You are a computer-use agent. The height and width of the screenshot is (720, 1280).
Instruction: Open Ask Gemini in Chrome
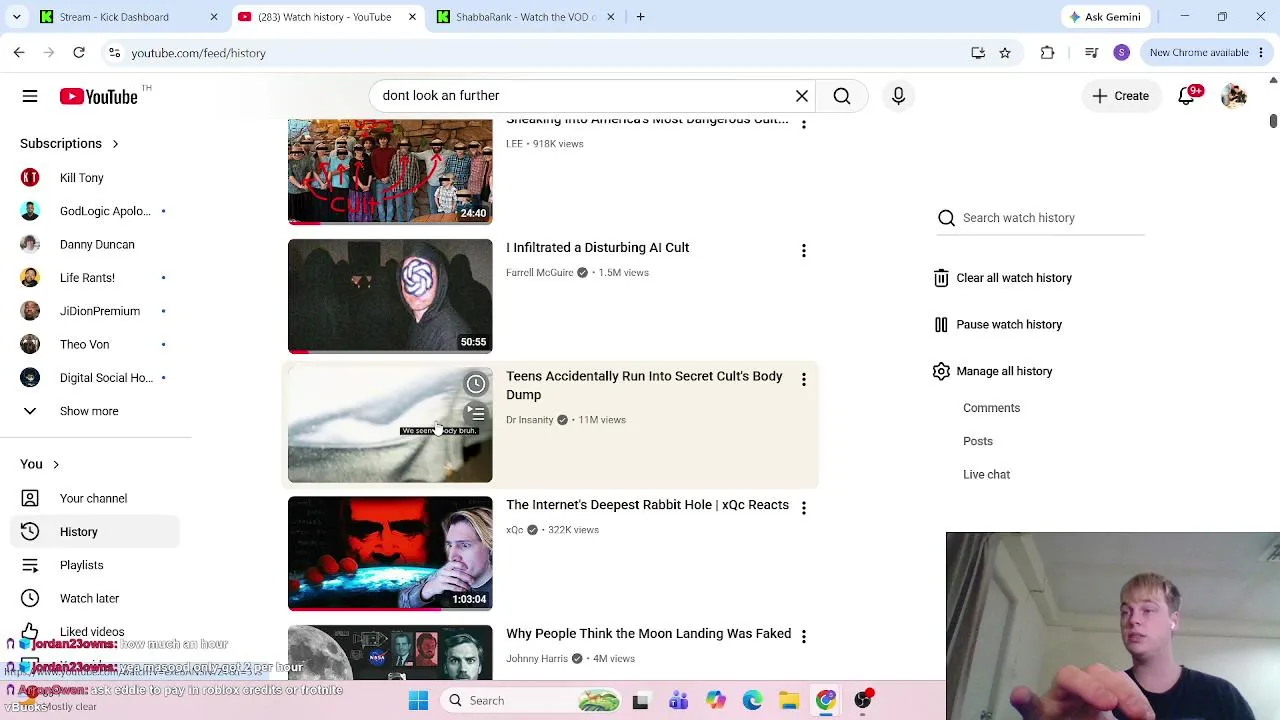1104,17
